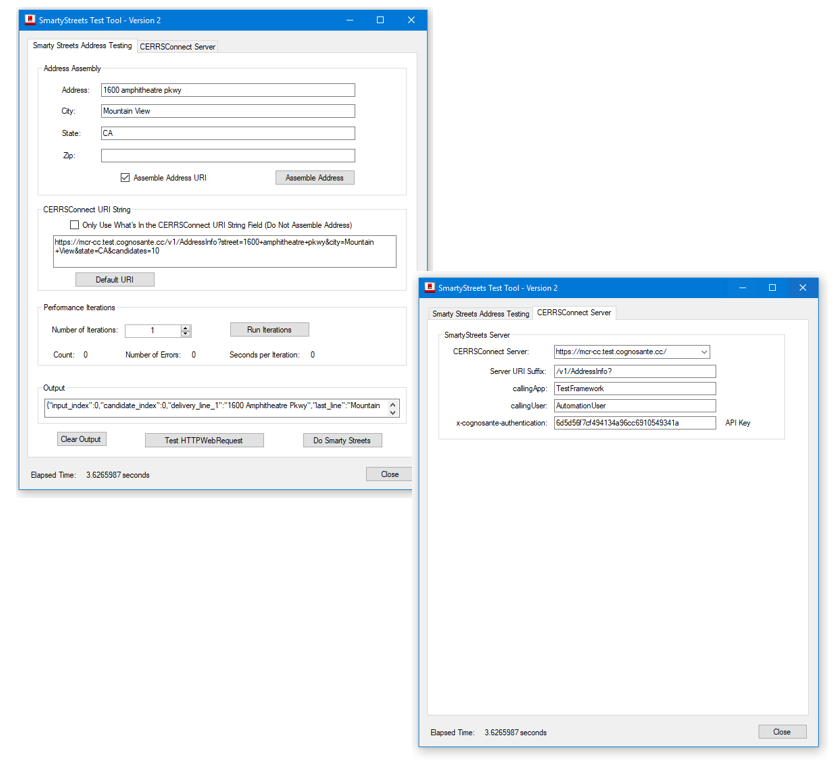
Task: Switch to Smarty Streets Address Testing tab in right window
Action: tap(480, 314)
